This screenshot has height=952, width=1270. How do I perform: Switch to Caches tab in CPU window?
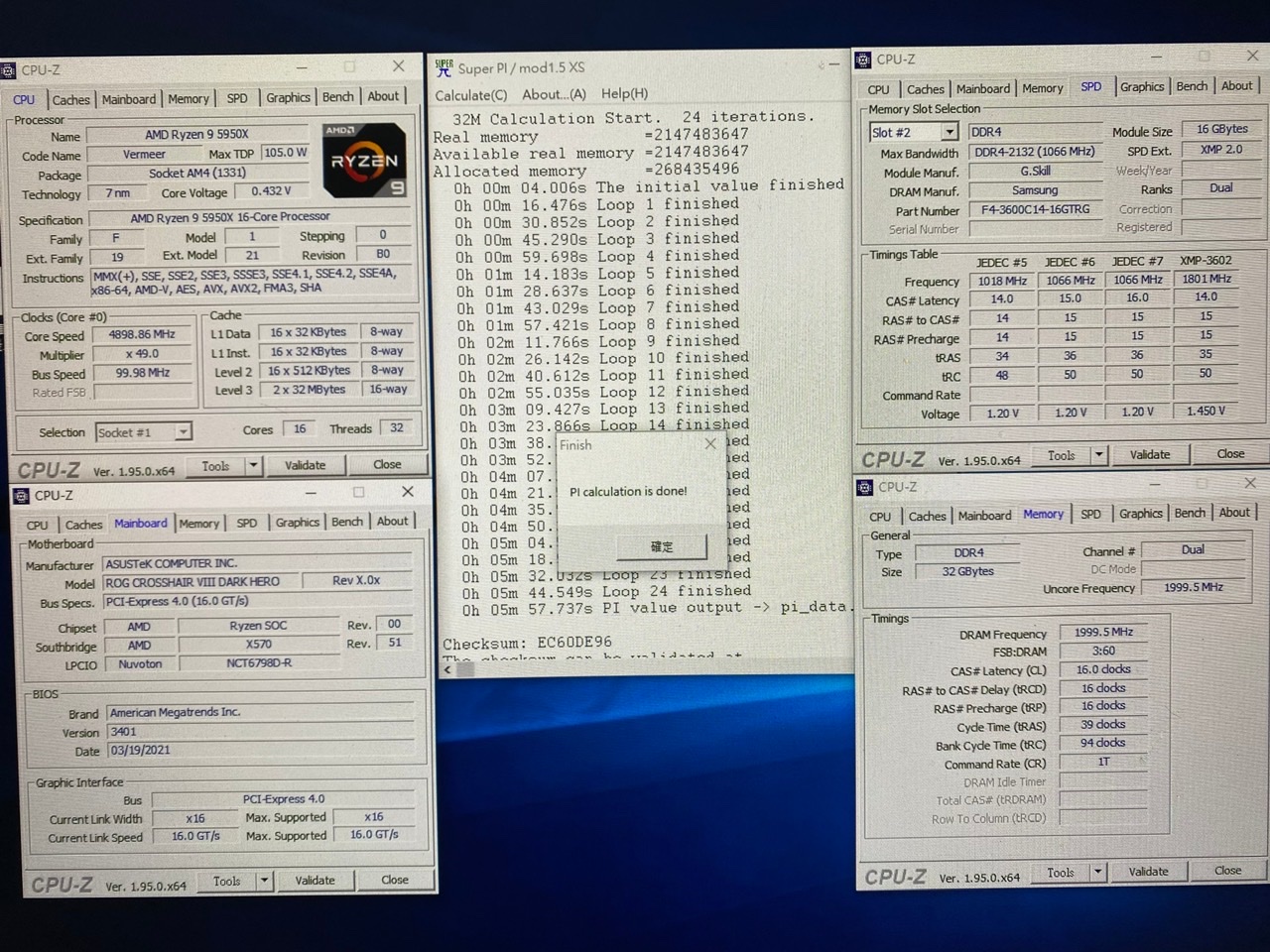[71, 99]
